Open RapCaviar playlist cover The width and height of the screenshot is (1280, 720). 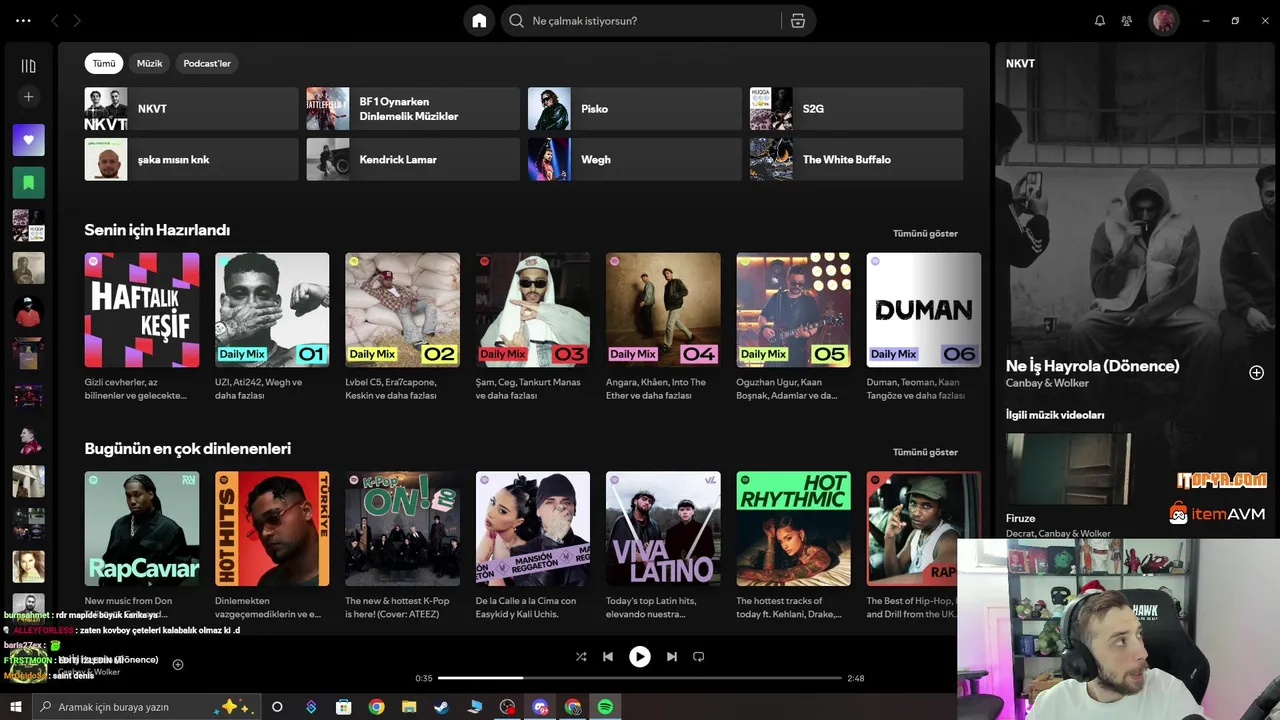[x=142, y=529]
